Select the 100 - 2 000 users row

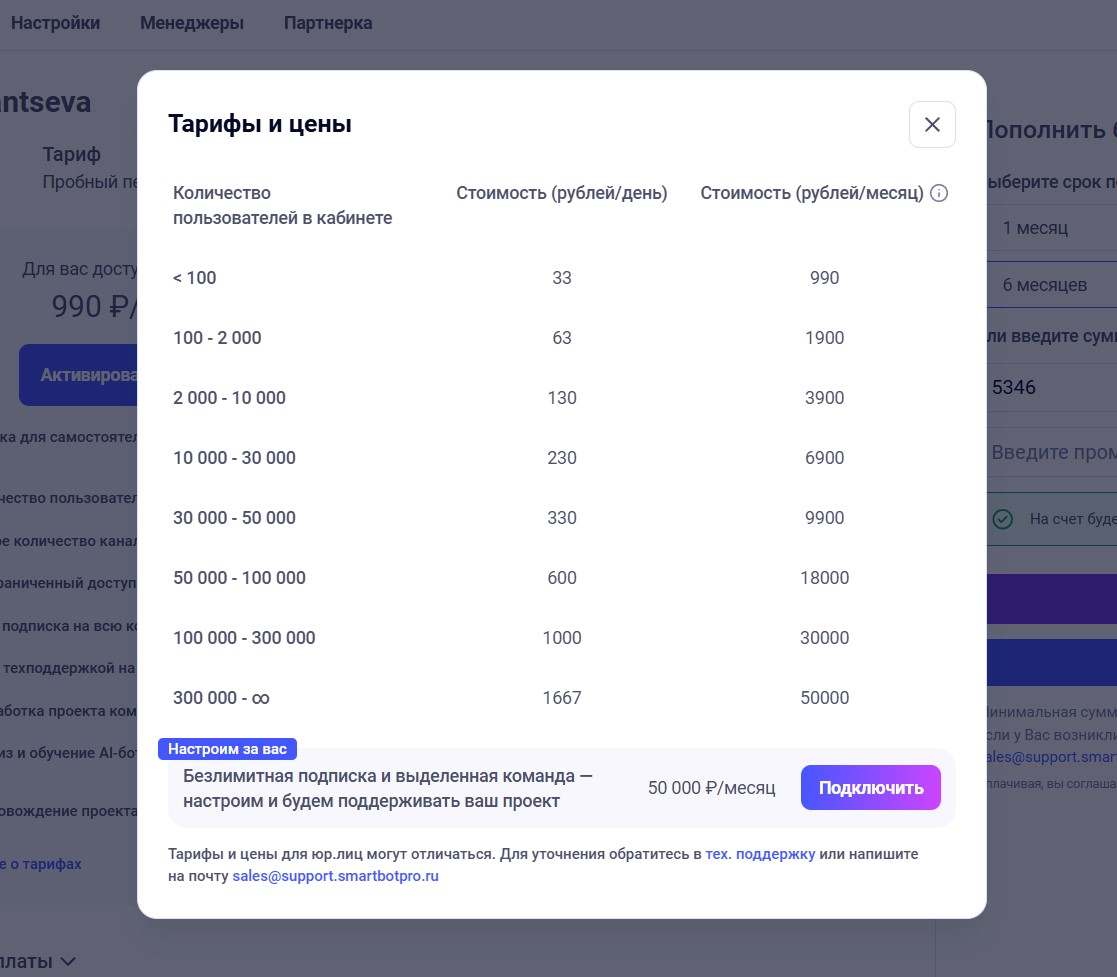(561, 338)
